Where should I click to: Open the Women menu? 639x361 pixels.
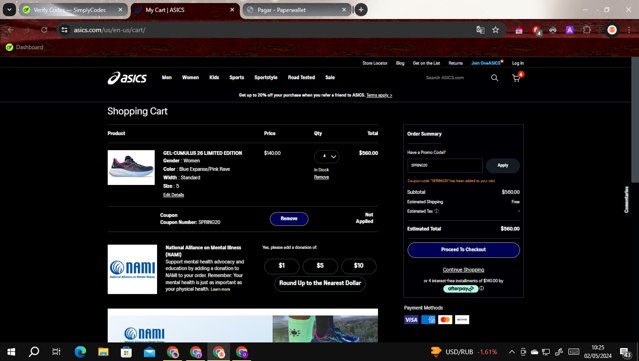190,77
